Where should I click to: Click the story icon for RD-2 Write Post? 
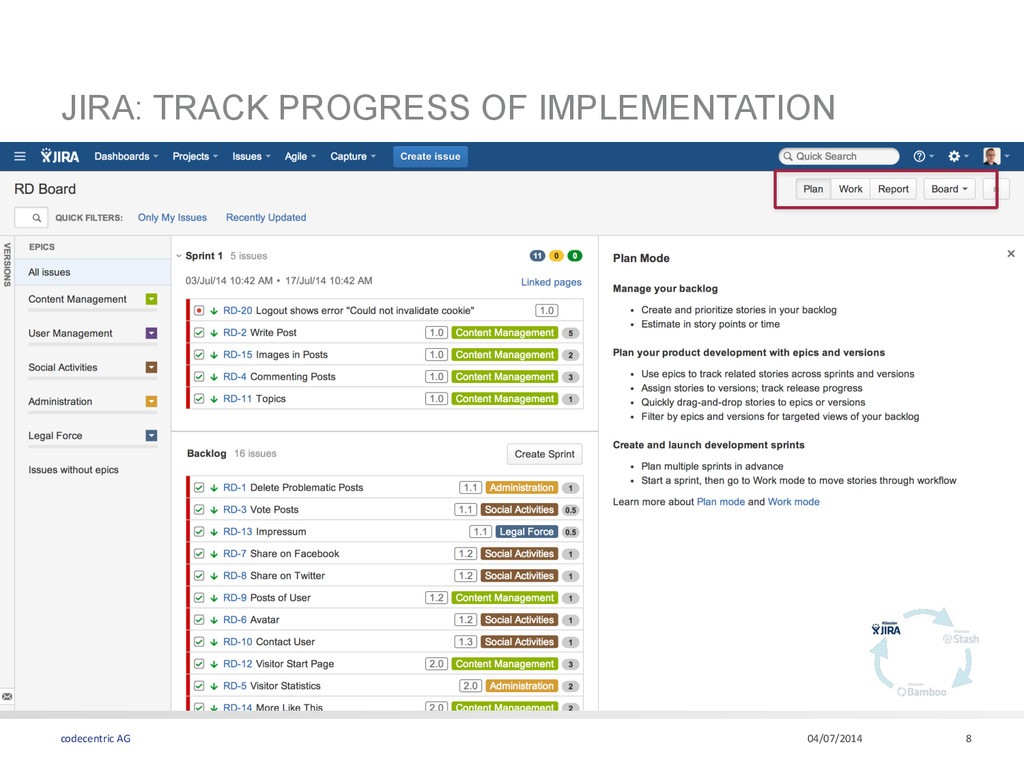[x=199, y=333]
